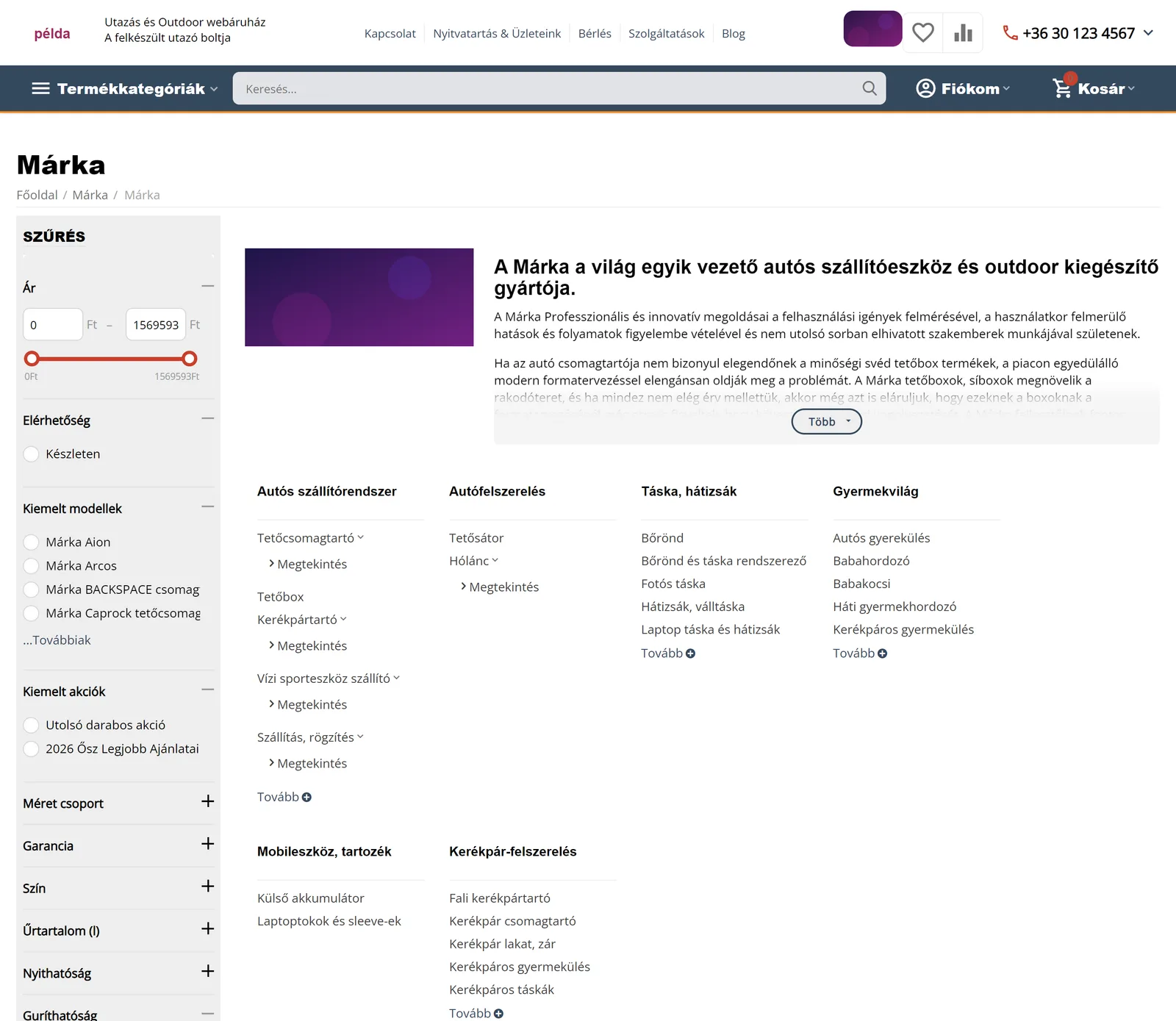
Task: Open the Kapcsolat menu item
Action: pos(390,34)
